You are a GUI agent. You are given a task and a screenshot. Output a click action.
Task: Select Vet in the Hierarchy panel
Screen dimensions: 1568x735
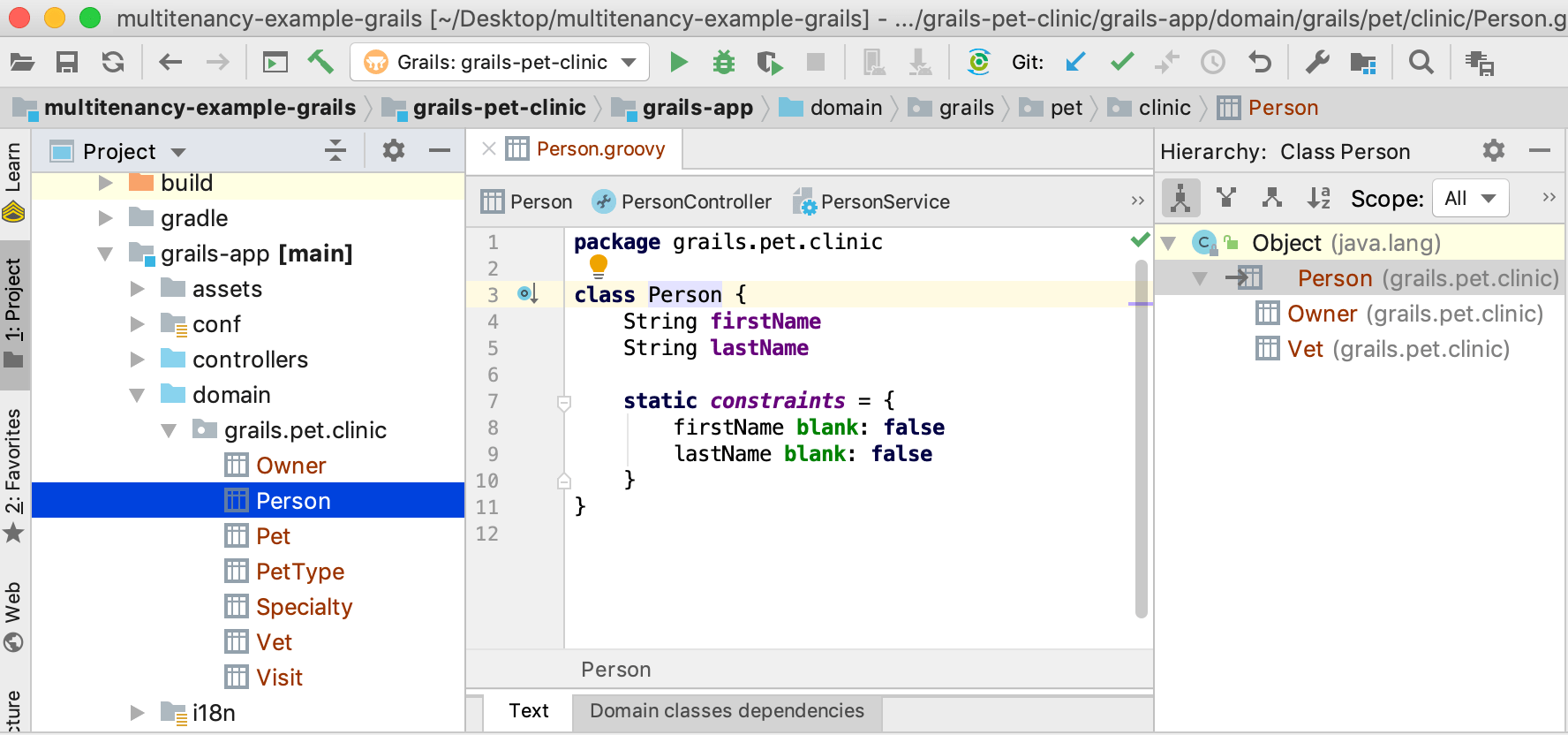[1305, 349]
